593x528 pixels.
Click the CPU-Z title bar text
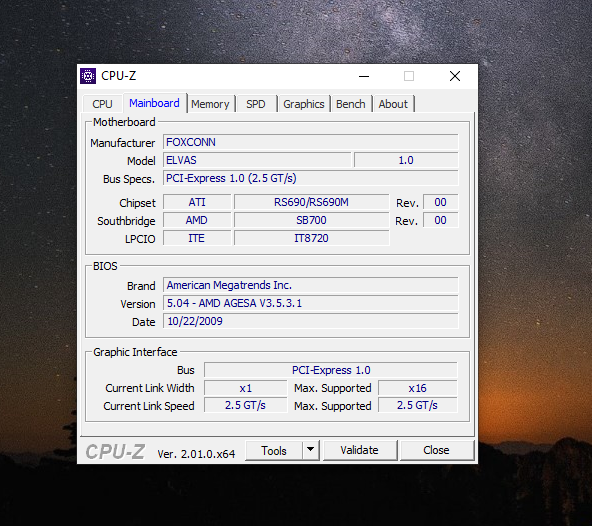118,76
